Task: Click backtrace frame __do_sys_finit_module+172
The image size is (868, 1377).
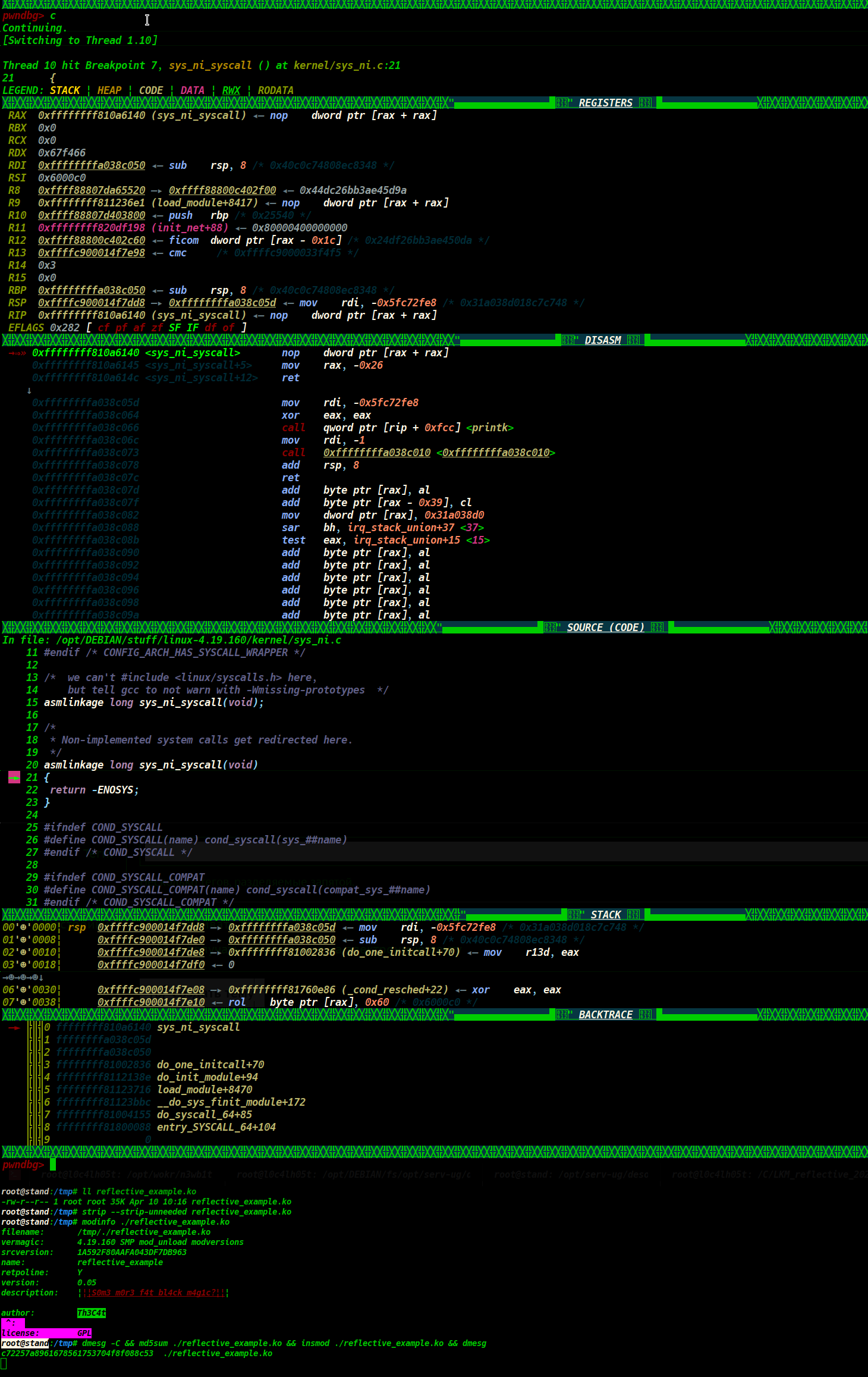Action: (231, 1102)
